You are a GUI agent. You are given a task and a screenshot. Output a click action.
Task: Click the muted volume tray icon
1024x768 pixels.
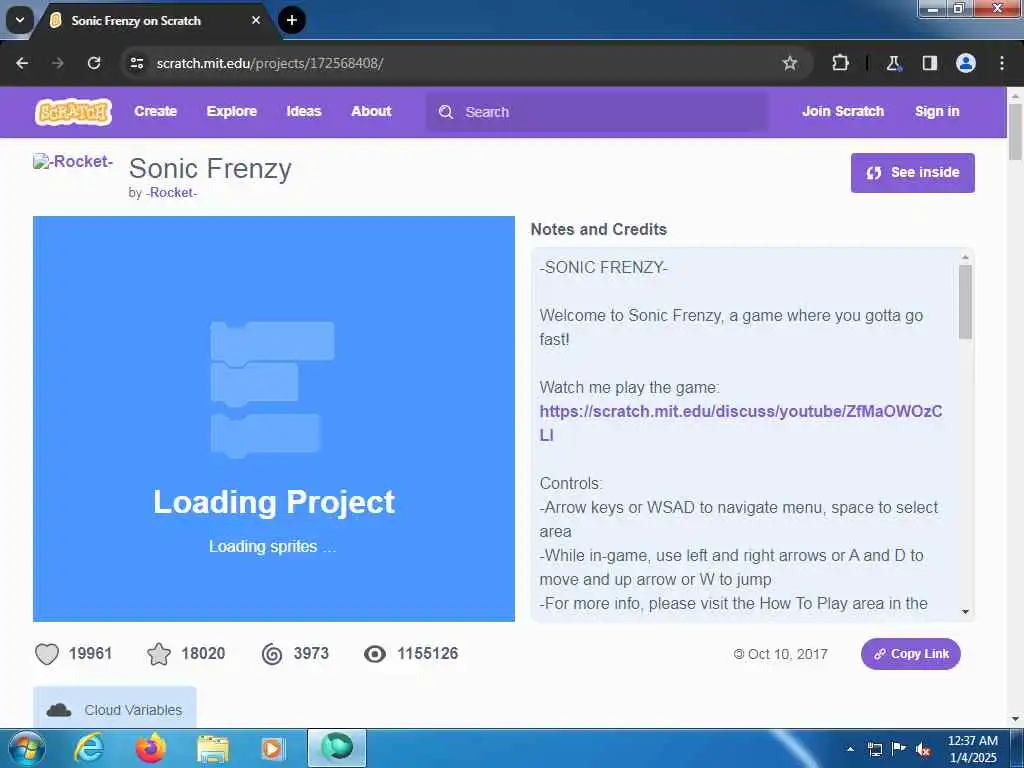point(923,749)
